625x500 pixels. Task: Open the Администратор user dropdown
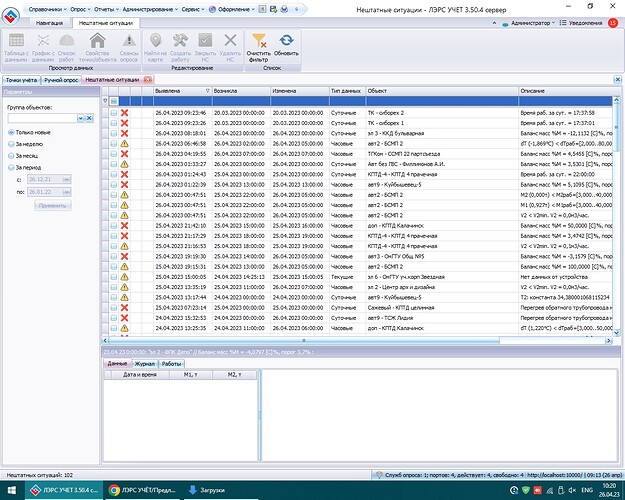click(x=529, y=23)
